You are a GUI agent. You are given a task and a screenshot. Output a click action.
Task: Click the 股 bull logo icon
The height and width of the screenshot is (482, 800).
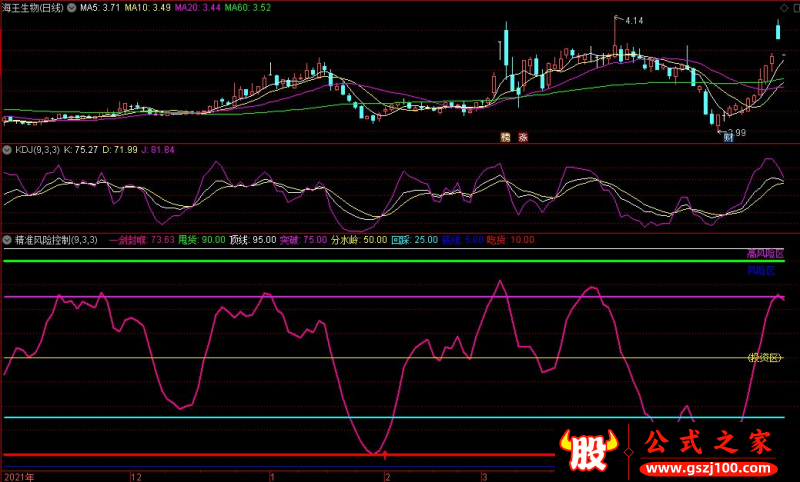[x=588, y=449]
